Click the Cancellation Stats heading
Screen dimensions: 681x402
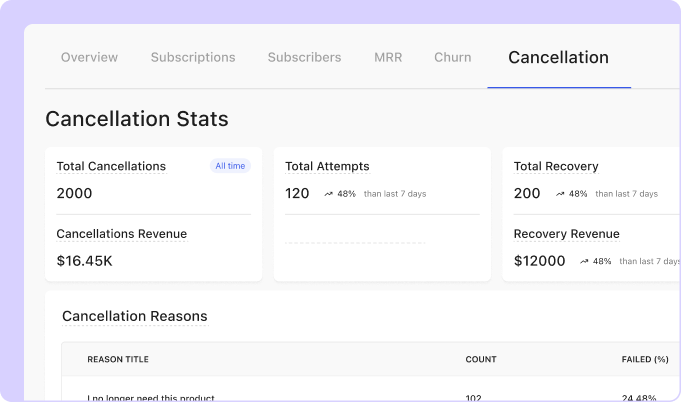click(137, 119)
